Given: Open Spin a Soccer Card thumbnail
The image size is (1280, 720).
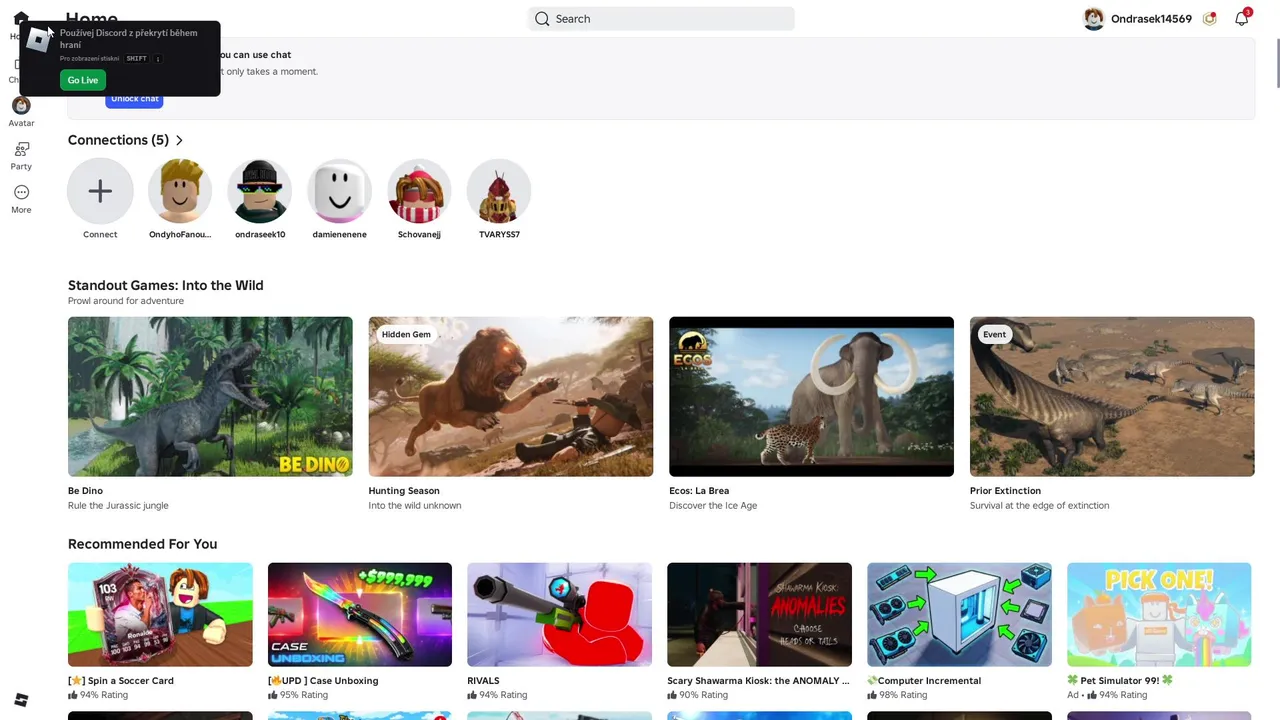Looking at the screenshot, I should pyautogui.click(x=160, y=615).
